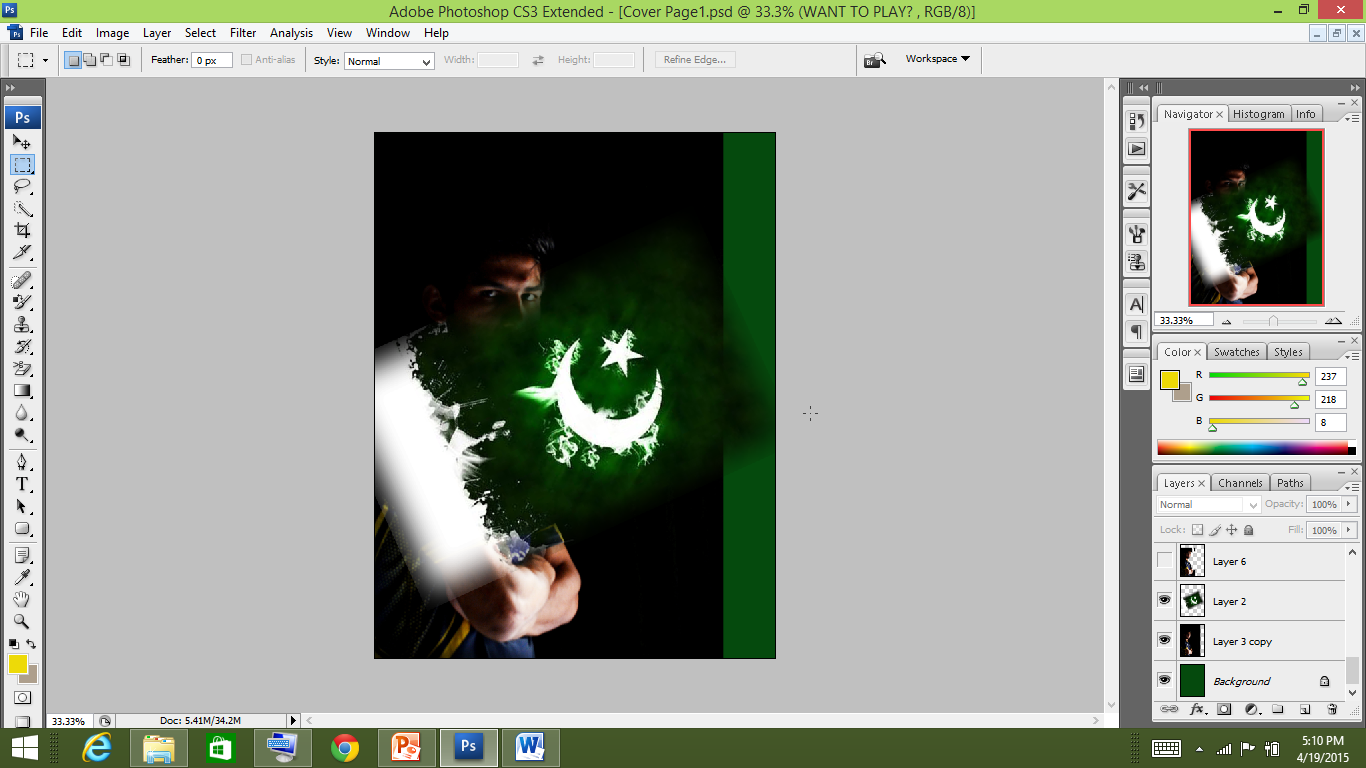1366x768 pixels.
Task: Open the Navigator panel options menu
Action: tap(1351, 118)
